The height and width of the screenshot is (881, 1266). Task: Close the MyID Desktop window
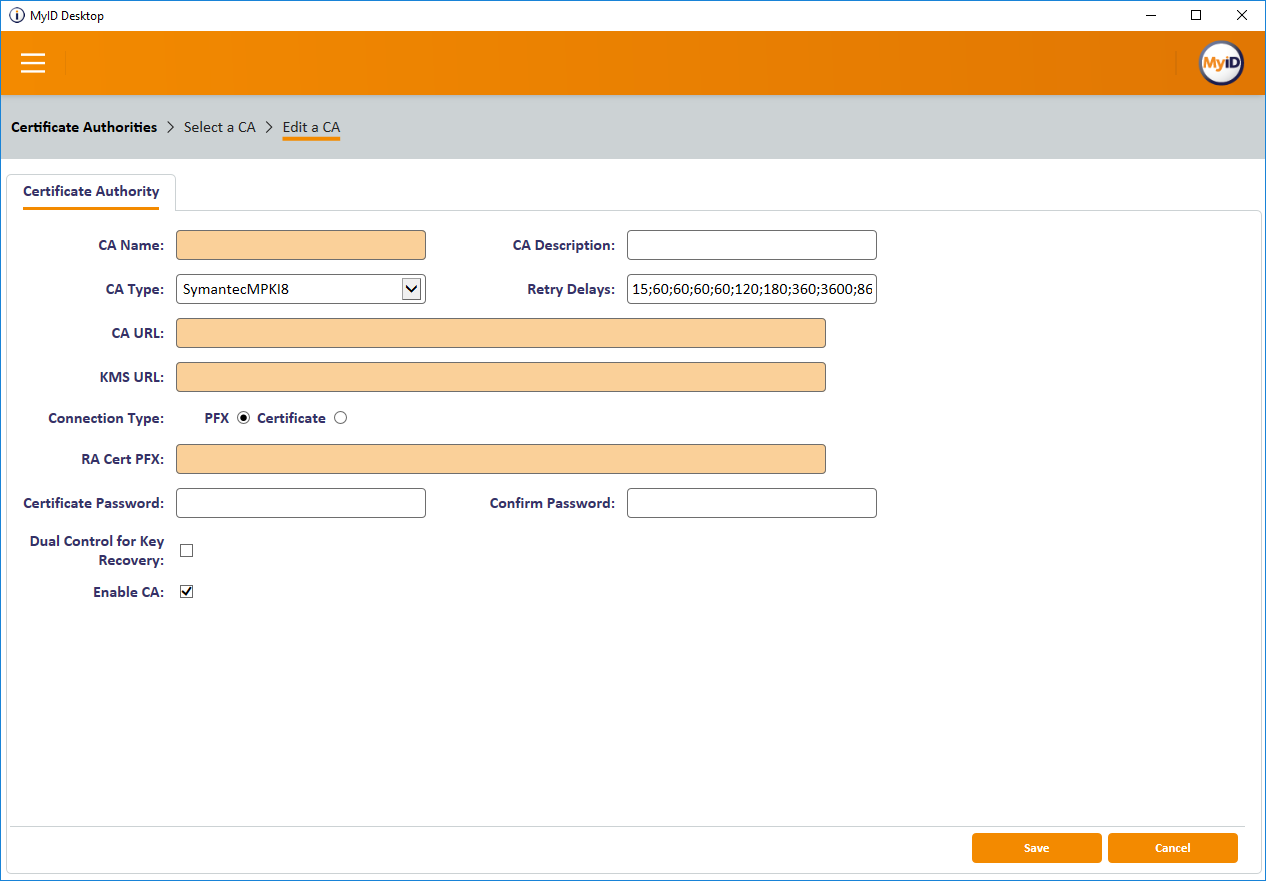[1242, 15]
